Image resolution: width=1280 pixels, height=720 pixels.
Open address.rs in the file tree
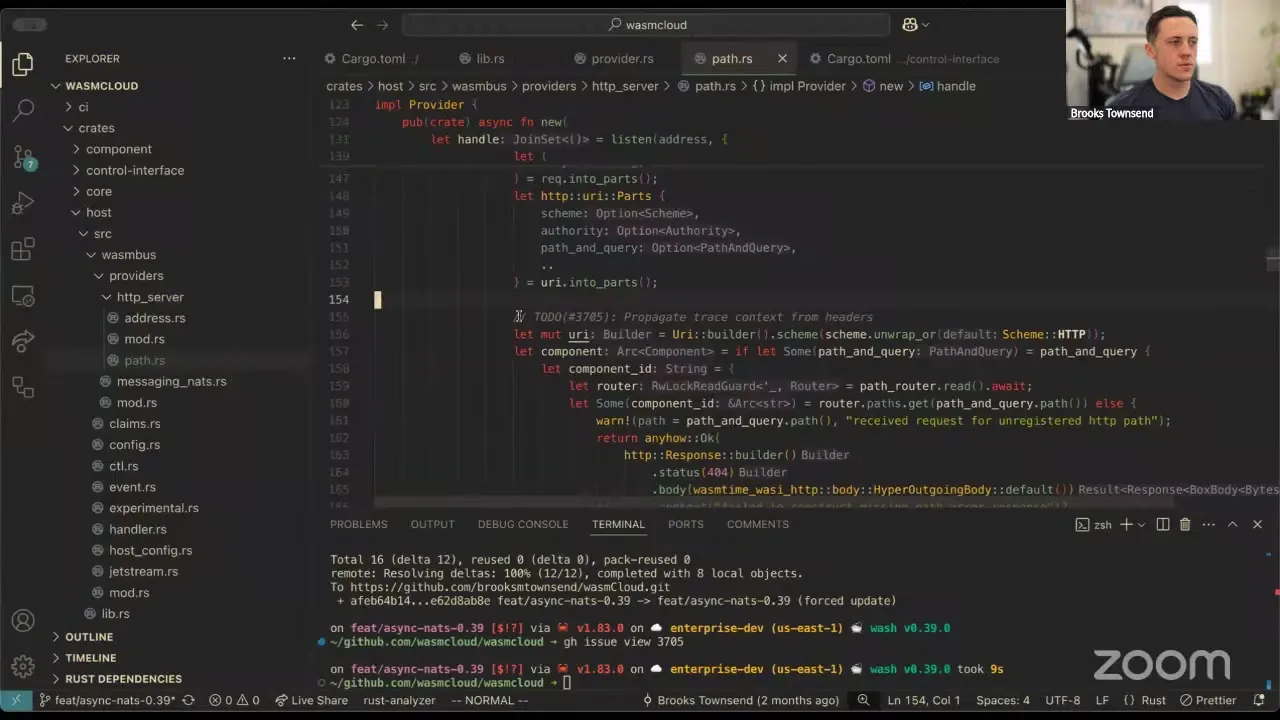point(155,318)
